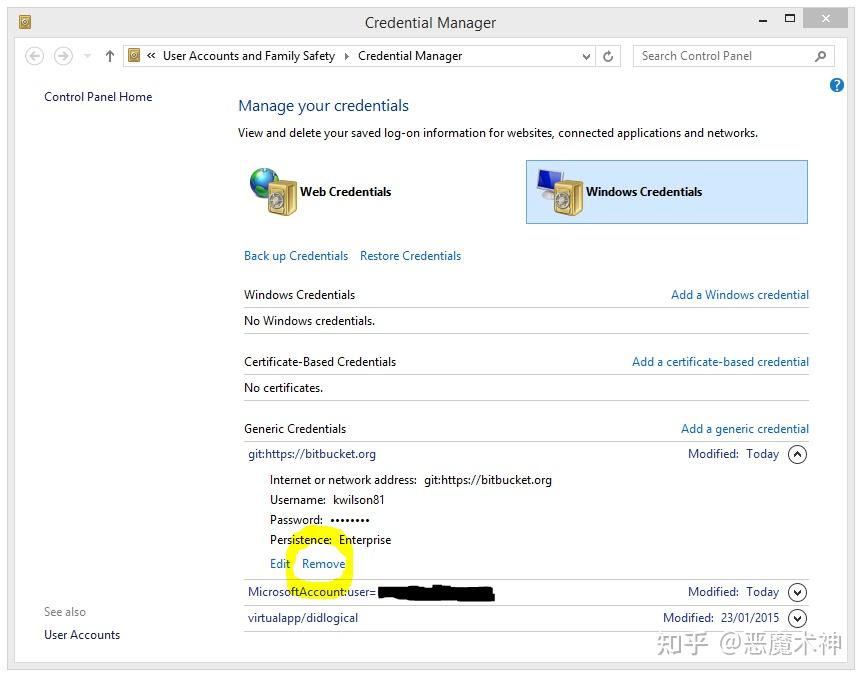Select Control Panel Home
Viewport: 864px width, 678px height.
point(97,96)
